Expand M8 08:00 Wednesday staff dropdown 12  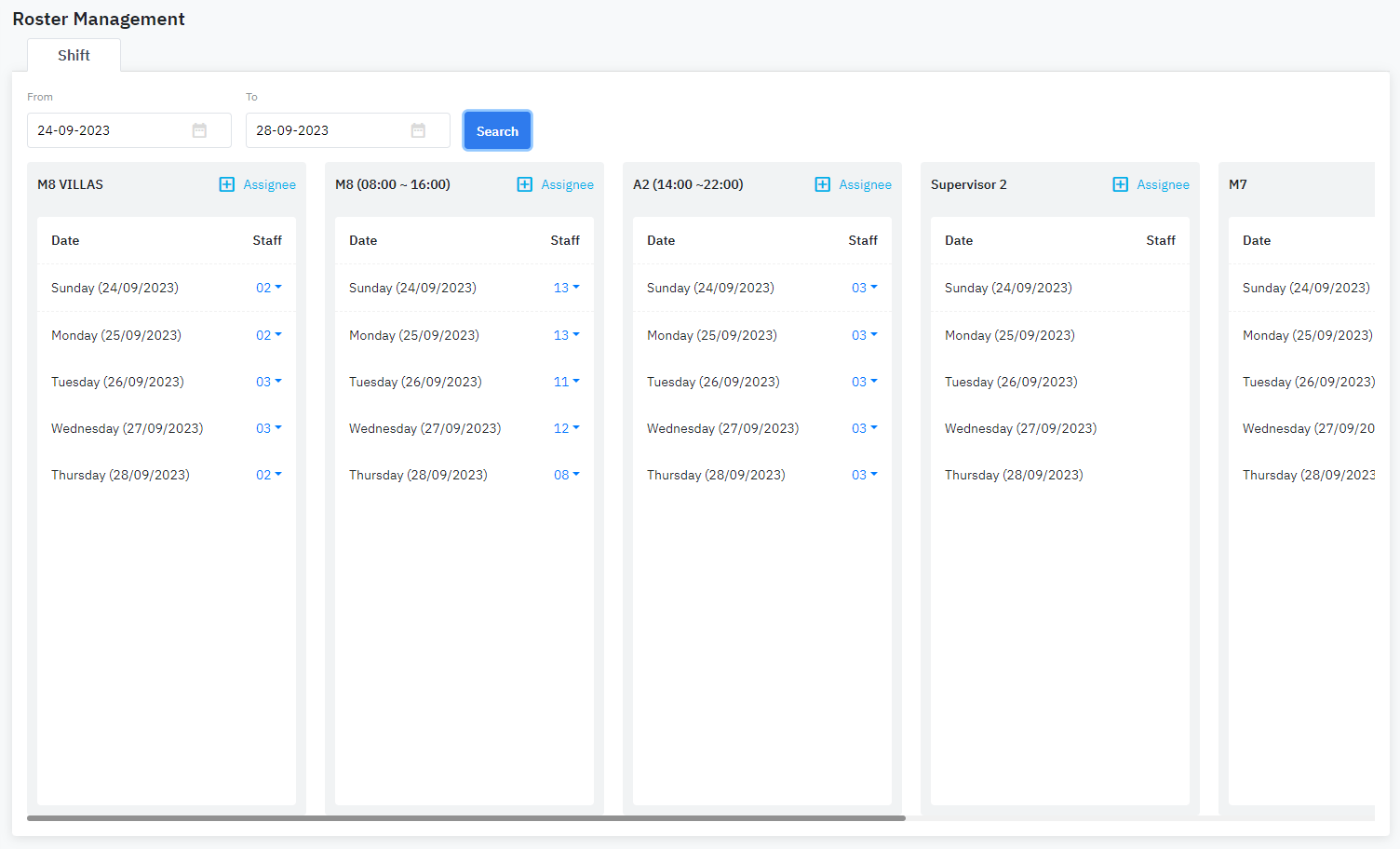[566, 428]
